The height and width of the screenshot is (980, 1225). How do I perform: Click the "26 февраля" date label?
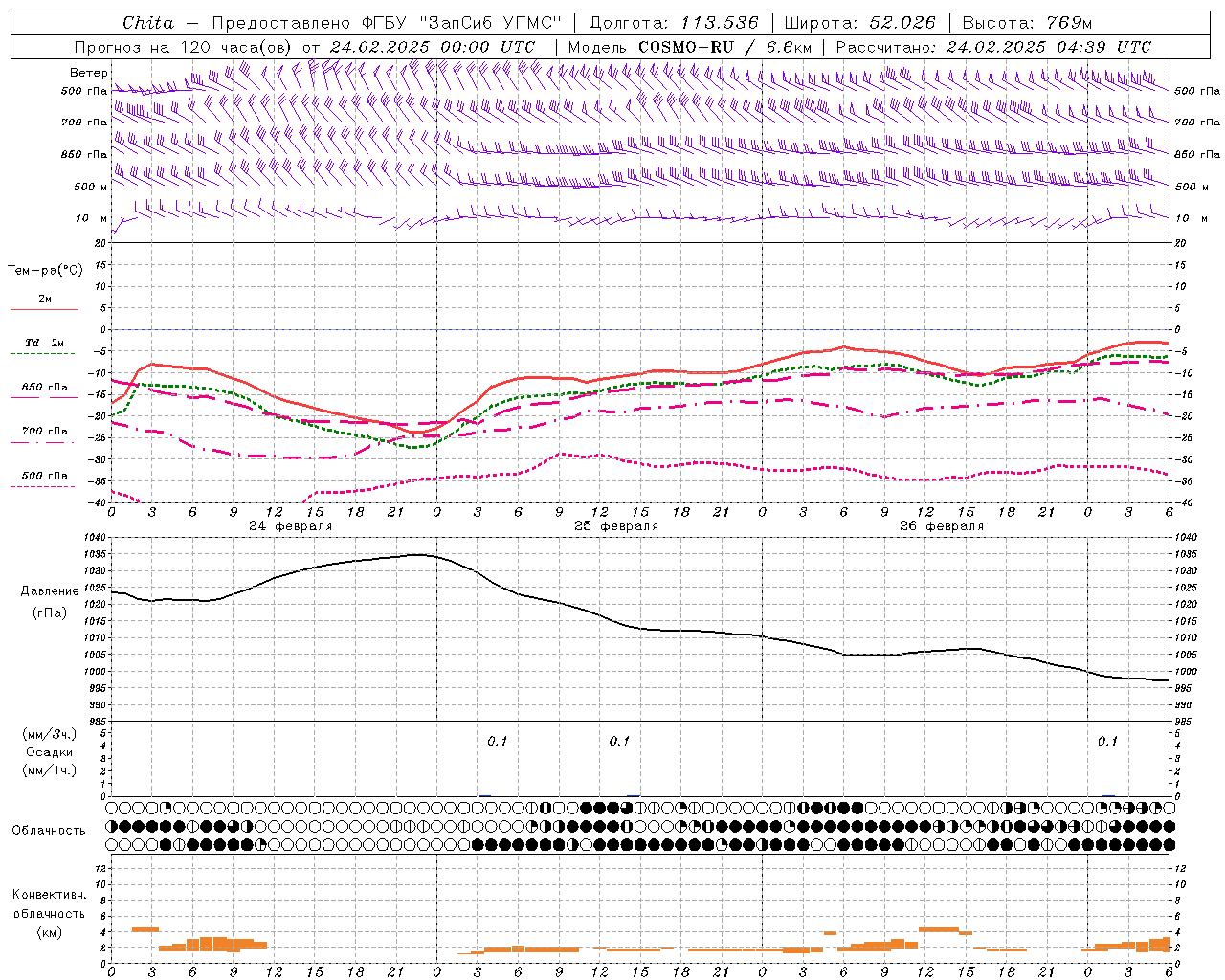click(942, 526)
